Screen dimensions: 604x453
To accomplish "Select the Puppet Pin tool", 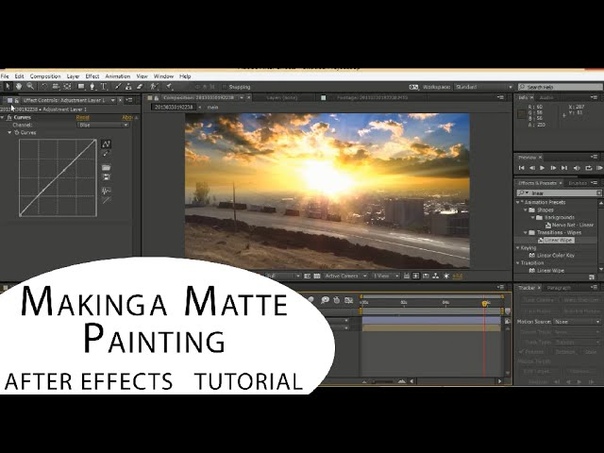I will click(x=169, y=87).
